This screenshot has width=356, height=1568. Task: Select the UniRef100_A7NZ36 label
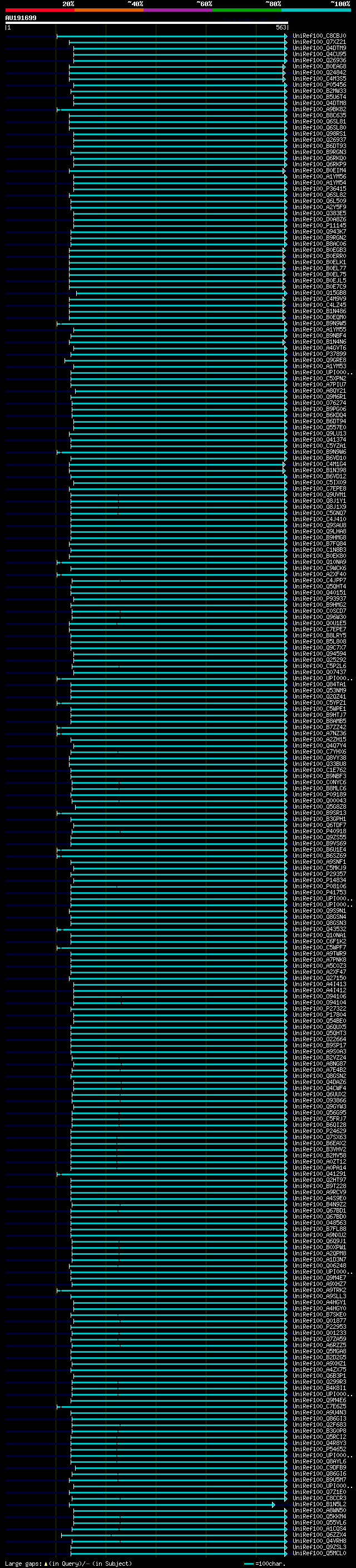pos(319,734)
